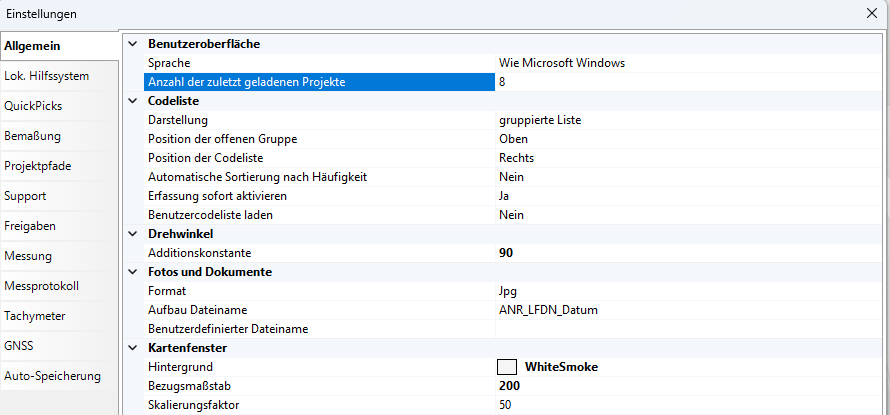Toggle Benutzercodeliste laden value
Image resolution: width=890 pixels, height=415 pixels.
690,215
